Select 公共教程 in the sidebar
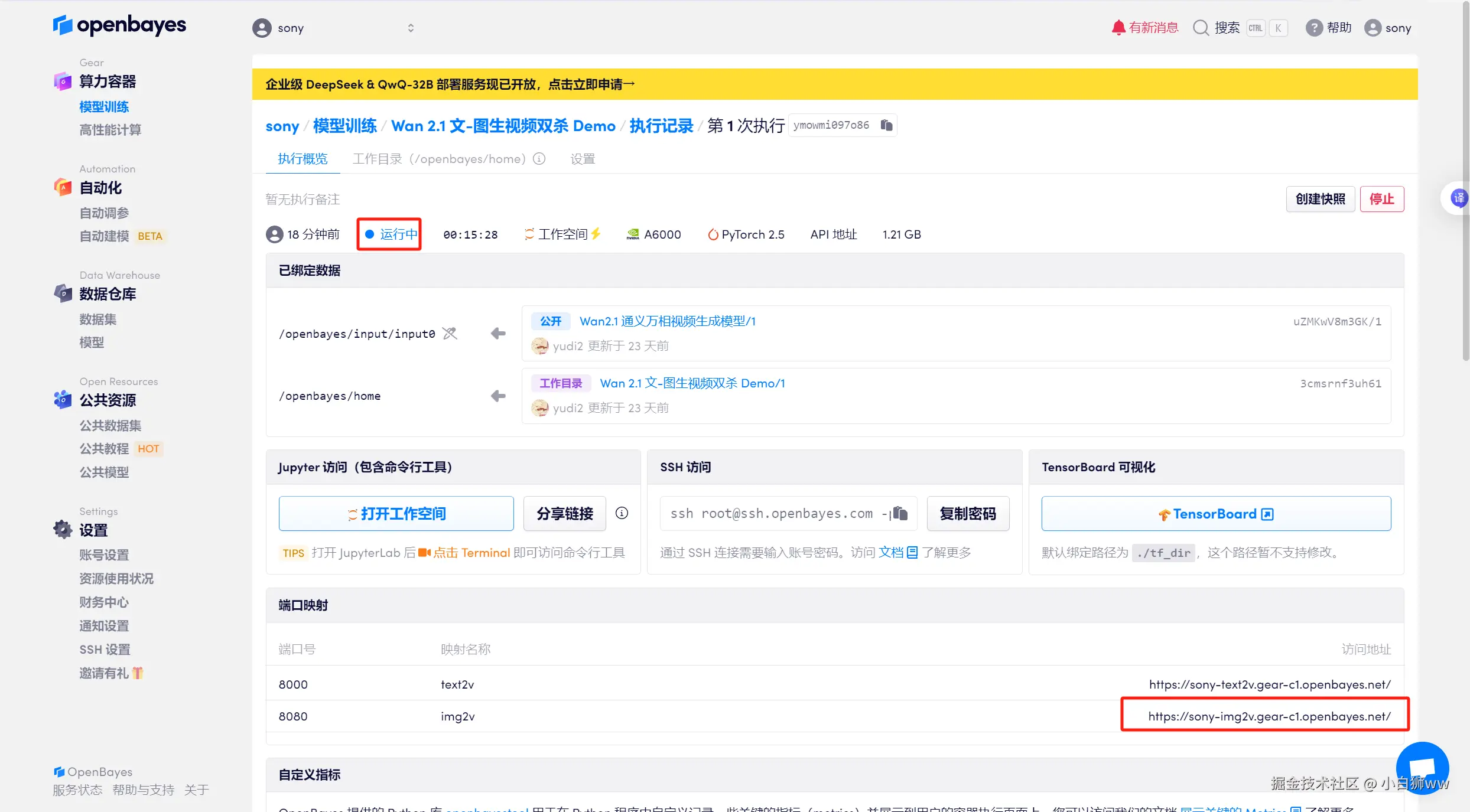Image resolution: width=1470 pixels, height=812 pixels. [x=104, y=449]
